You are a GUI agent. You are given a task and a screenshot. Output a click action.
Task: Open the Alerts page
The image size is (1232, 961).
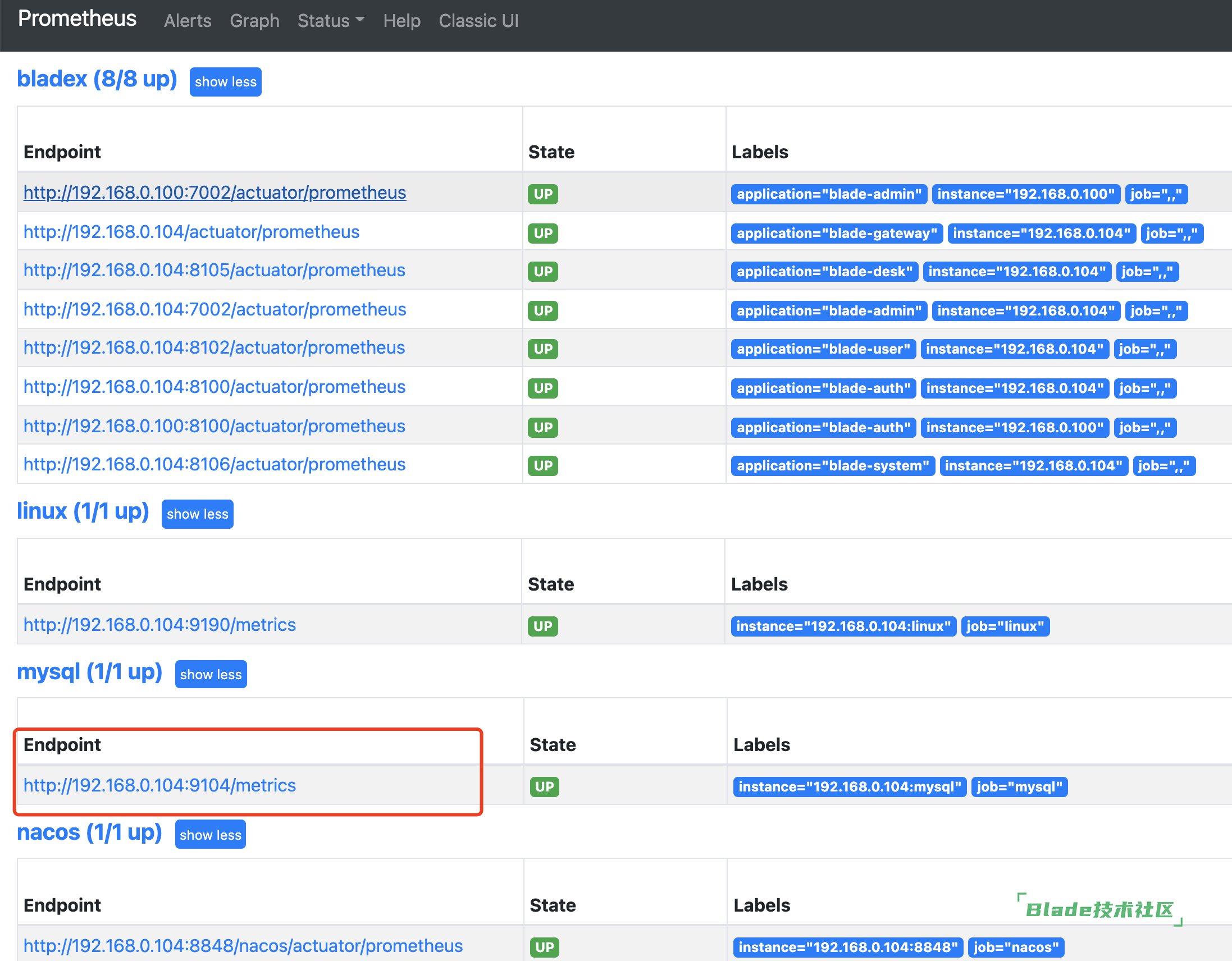click(x=188, y=21)
